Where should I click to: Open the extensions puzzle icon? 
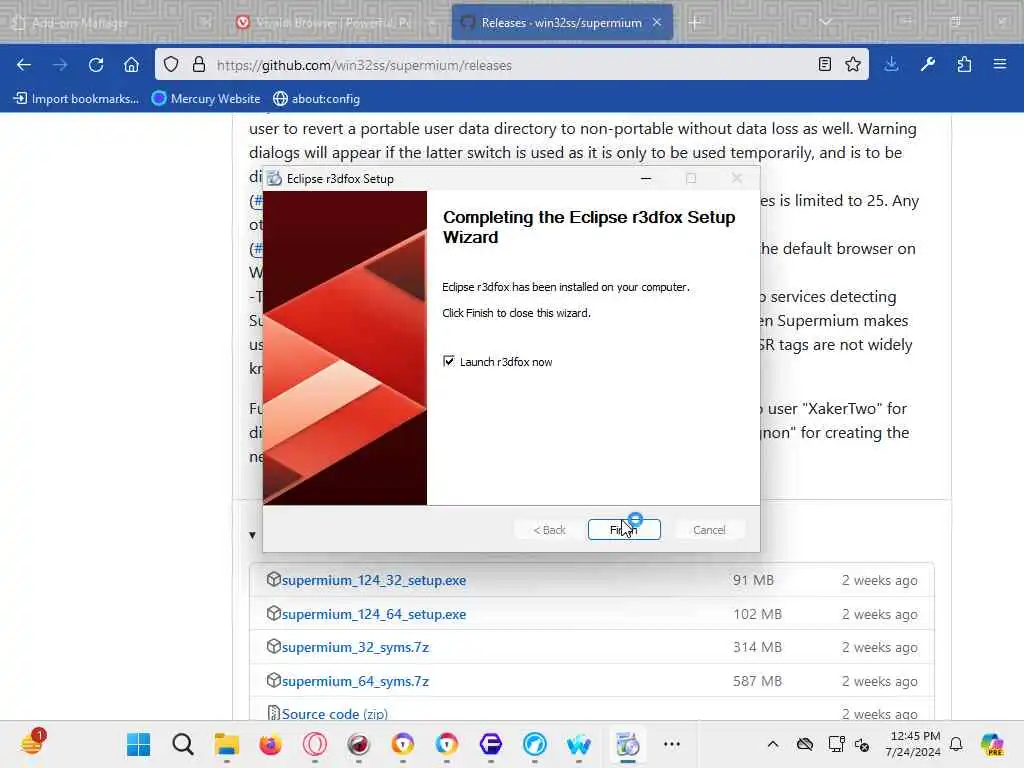(964, 65)
